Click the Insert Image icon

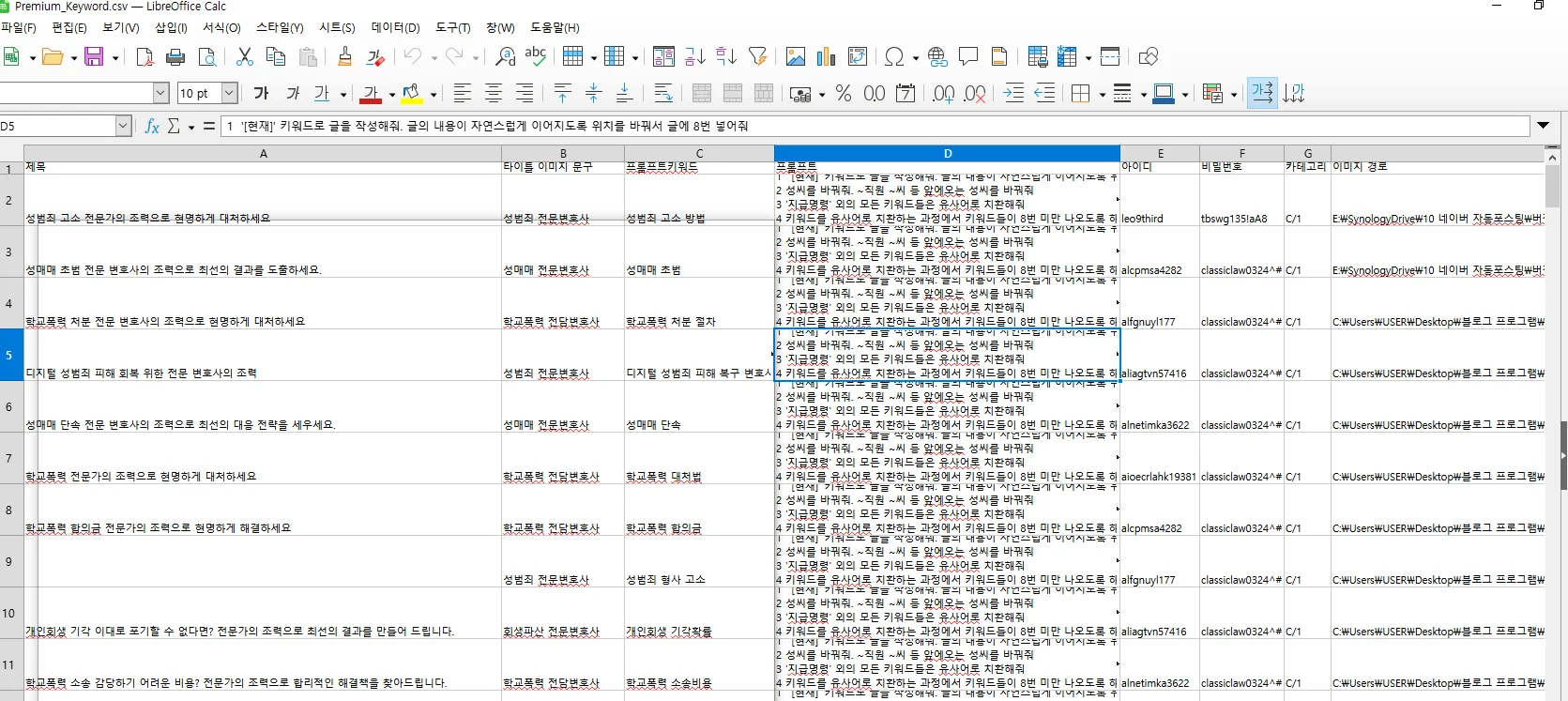coord(795,57)
